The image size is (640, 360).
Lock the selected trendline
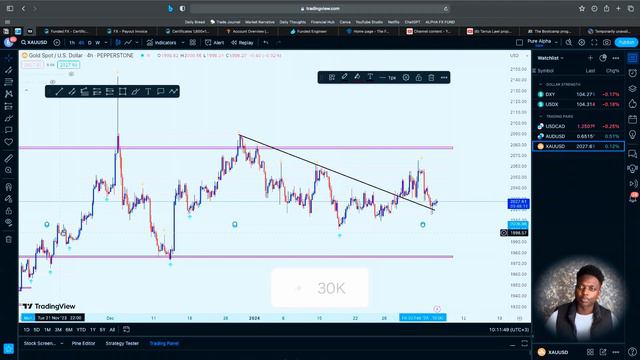(418, 77)
